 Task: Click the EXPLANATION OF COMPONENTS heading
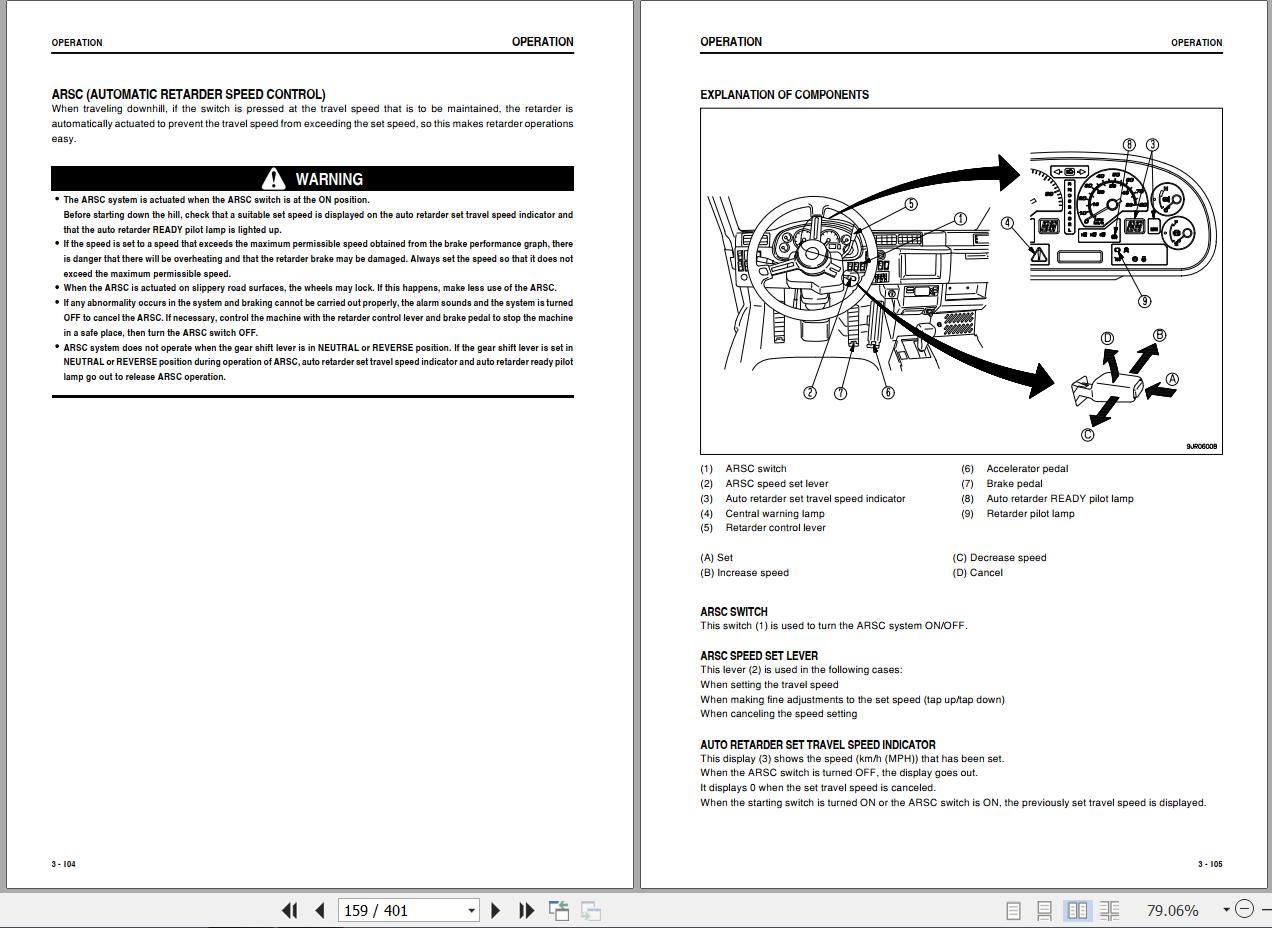tap(785, 95)
